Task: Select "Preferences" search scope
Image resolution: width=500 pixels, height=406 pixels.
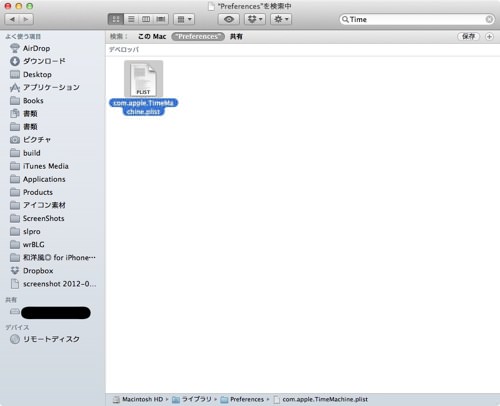Action: [198, 36]
